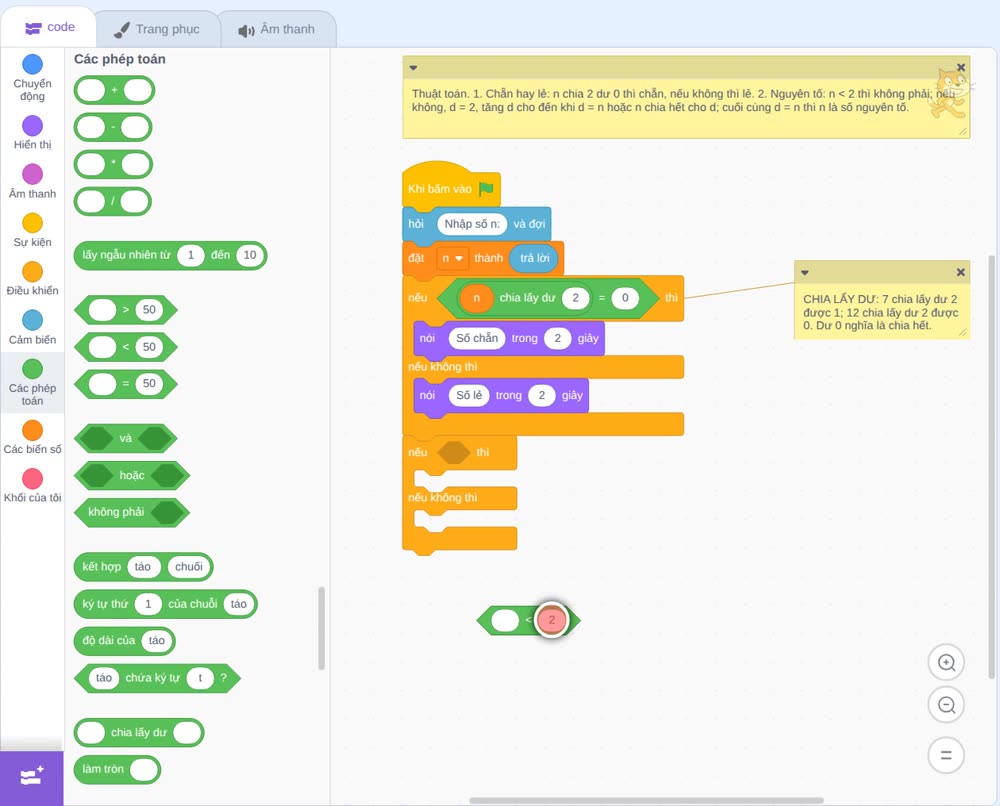Close the CHIA LẤY DƯ comment note
Viewport: 1000px width, 806px height.
click(961, 272)
